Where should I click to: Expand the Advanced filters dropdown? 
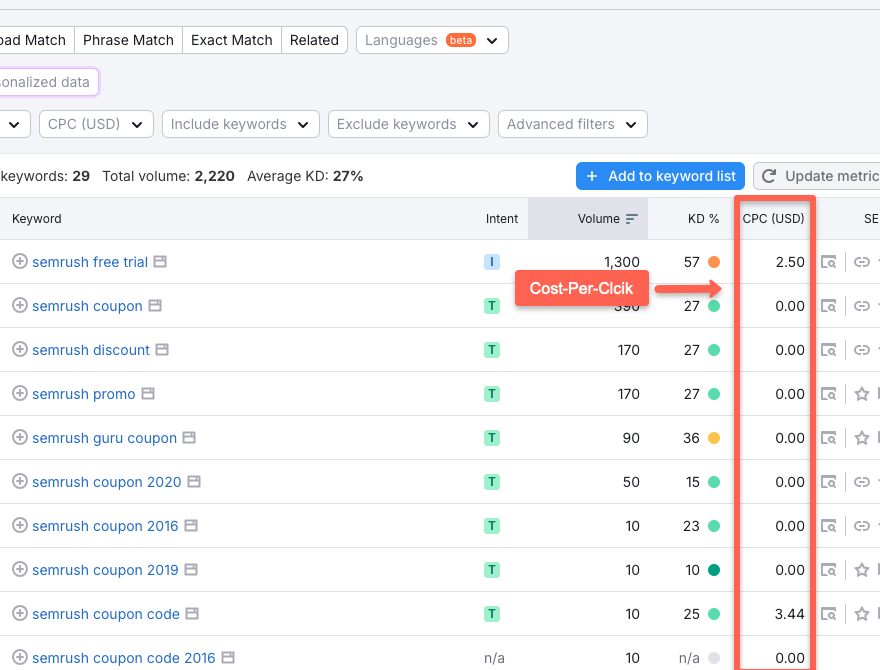pyautogui.click(x=572, y=124)
